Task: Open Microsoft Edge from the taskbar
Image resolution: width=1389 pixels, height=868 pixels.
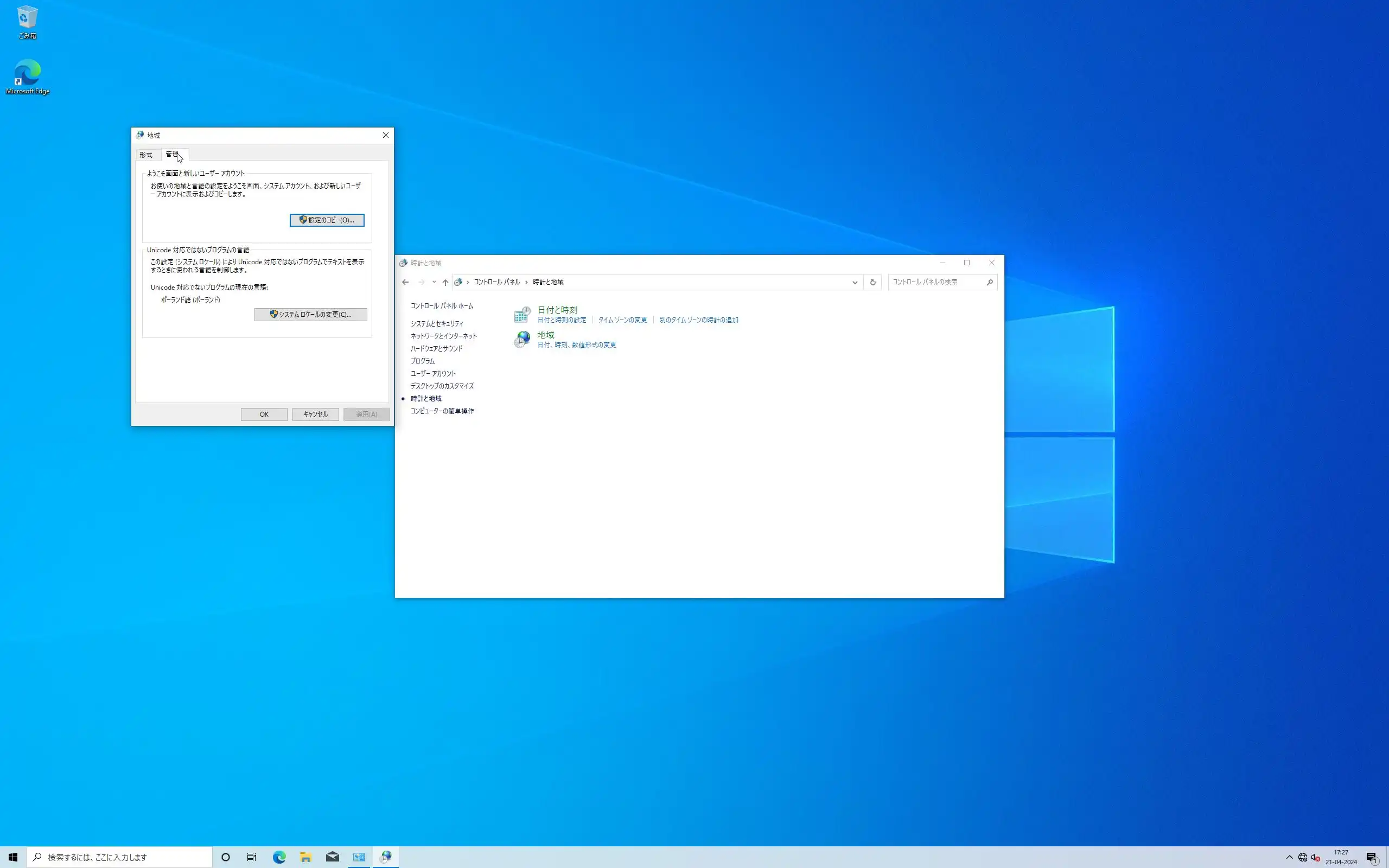Action: coord(279,857)
